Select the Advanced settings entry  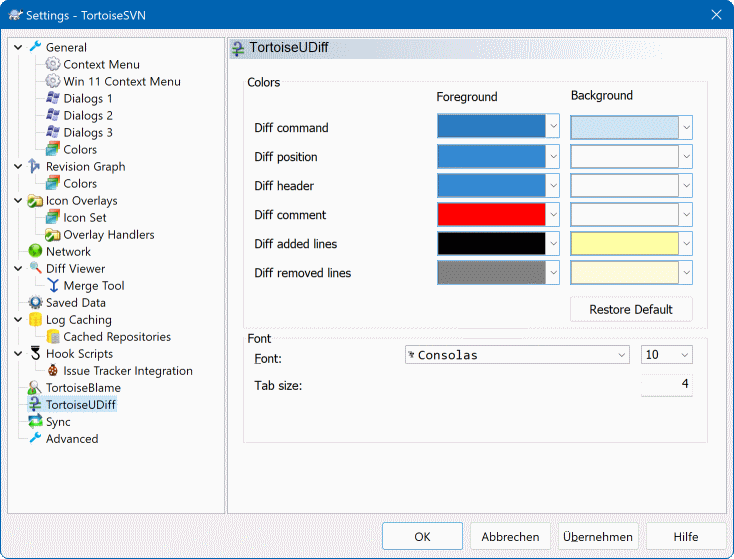(72, 439)
